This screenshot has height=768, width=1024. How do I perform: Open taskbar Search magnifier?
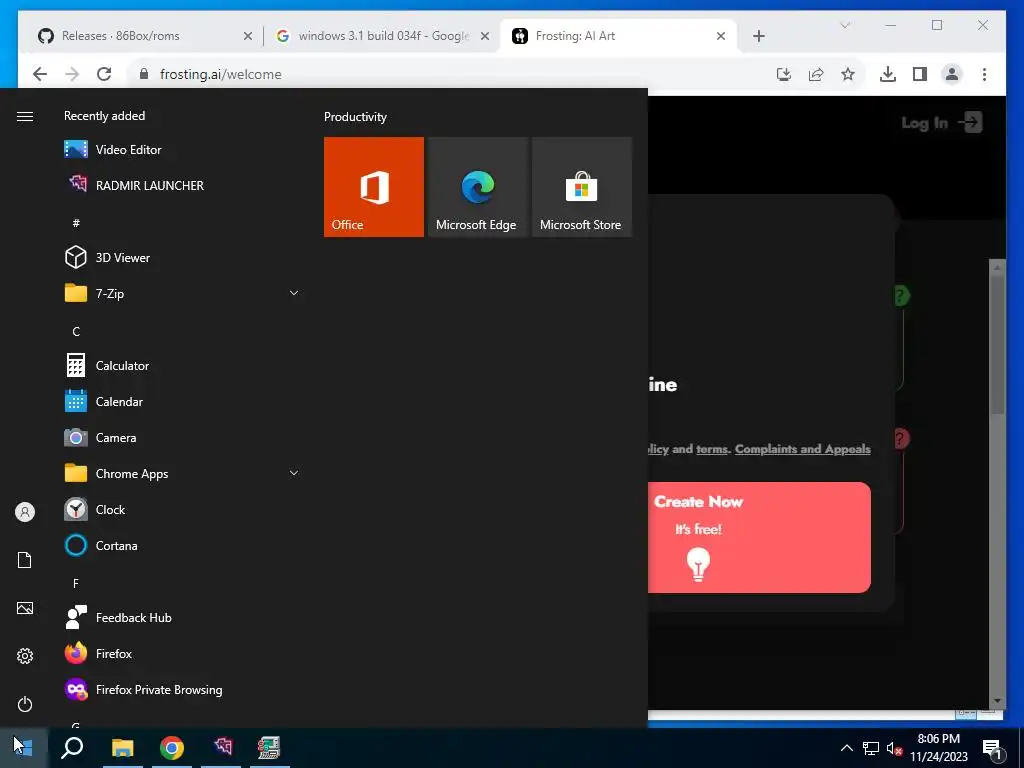[72, 747]
